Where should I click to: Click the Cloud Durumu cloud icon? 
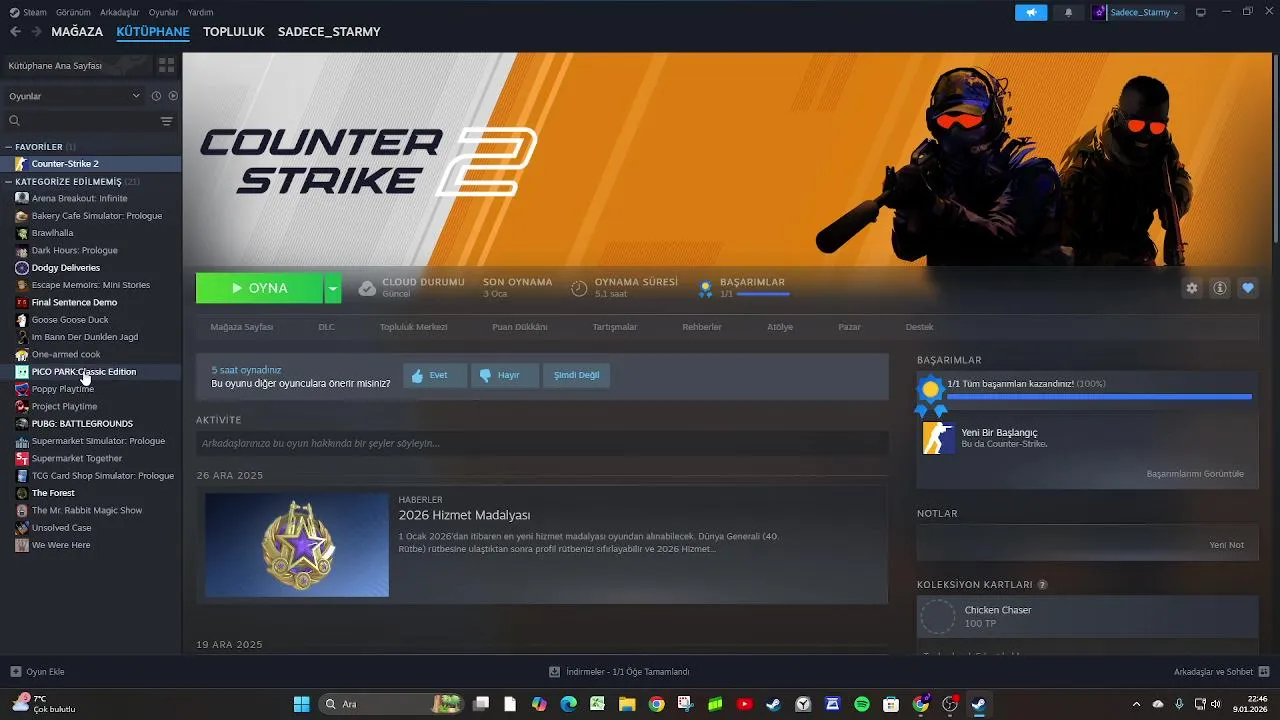367,288
